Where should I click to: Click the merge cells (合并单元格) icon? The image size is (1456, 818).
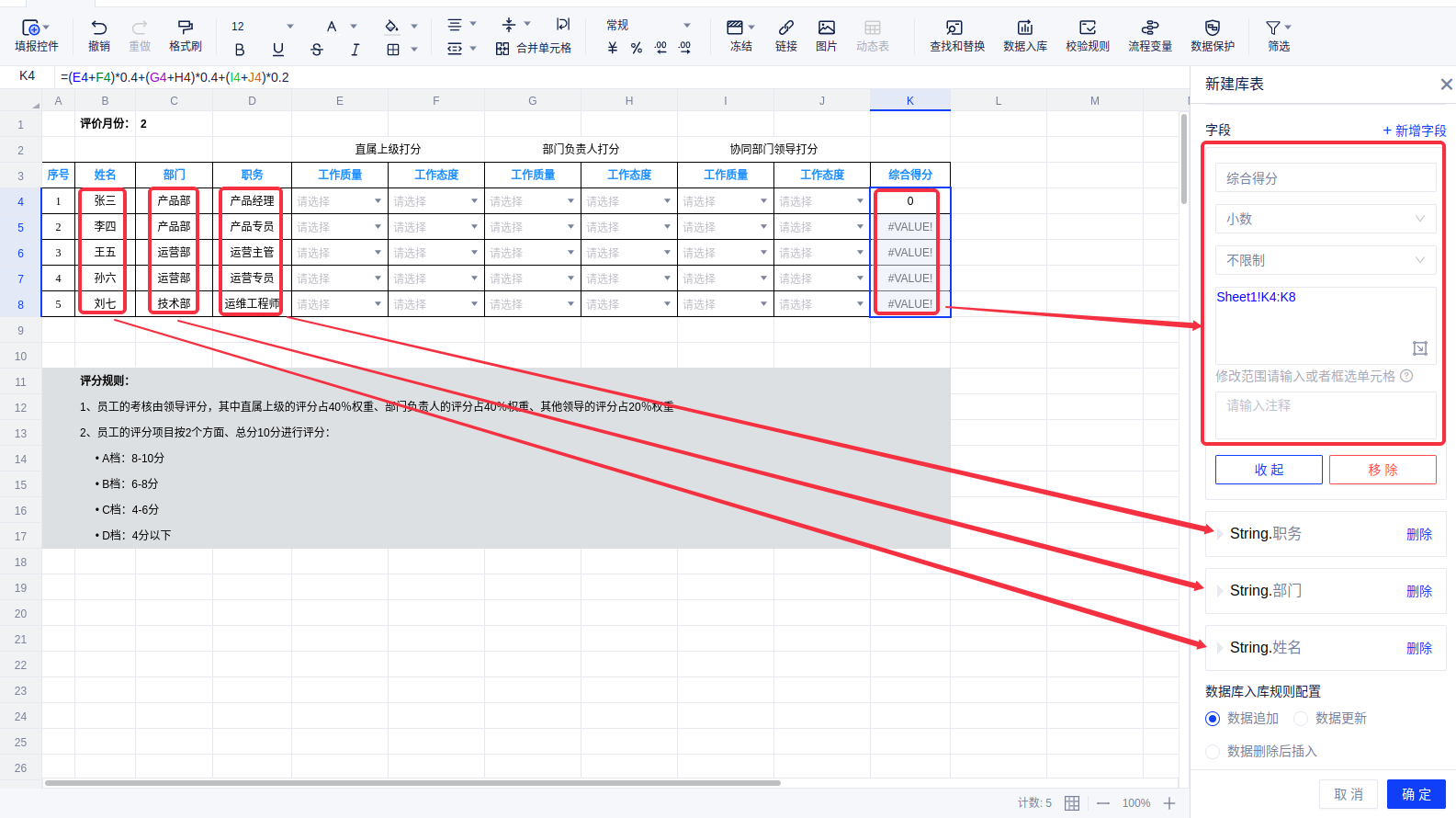click(502, 49)
